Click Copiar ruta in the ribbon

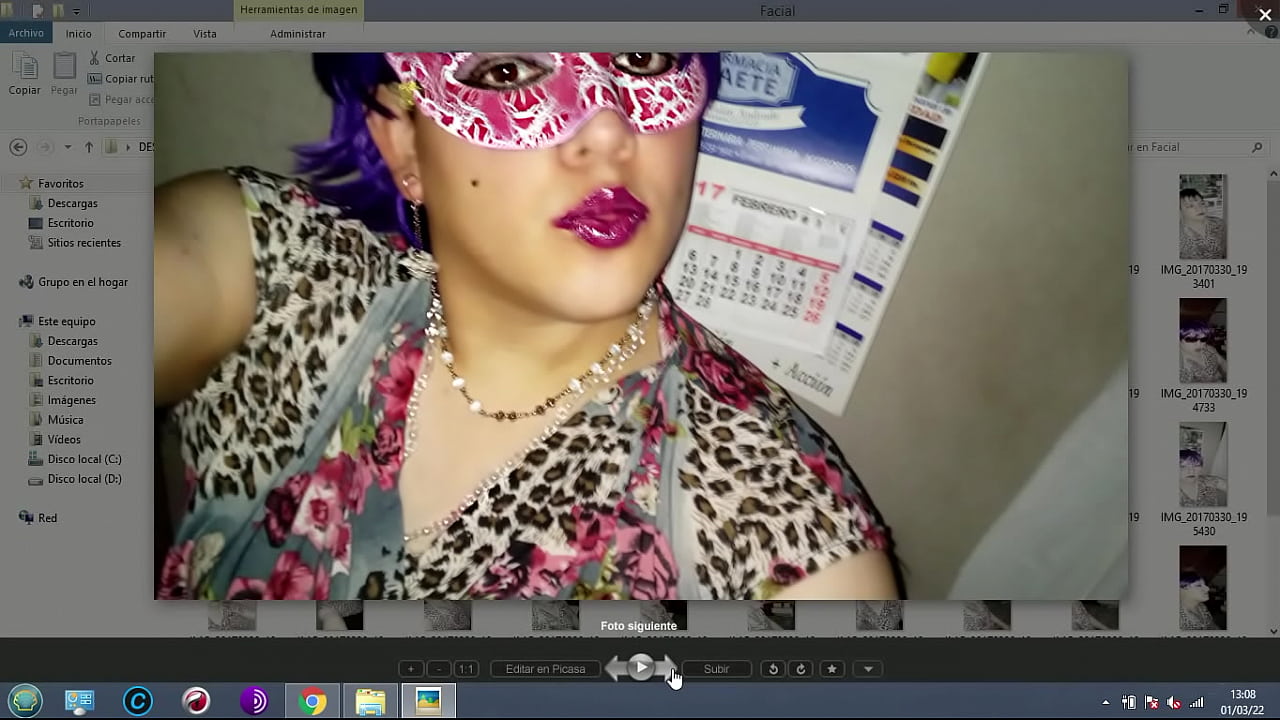coord(120,79)
